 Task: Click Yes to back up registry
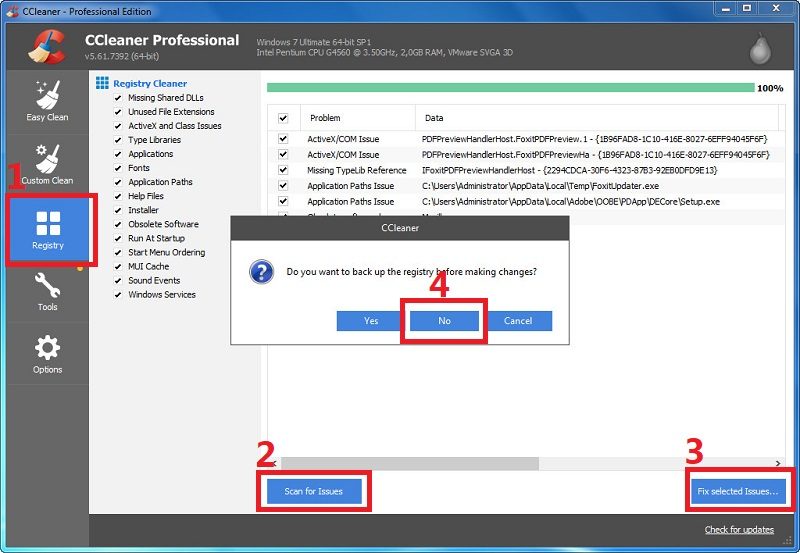pos(371,321)
